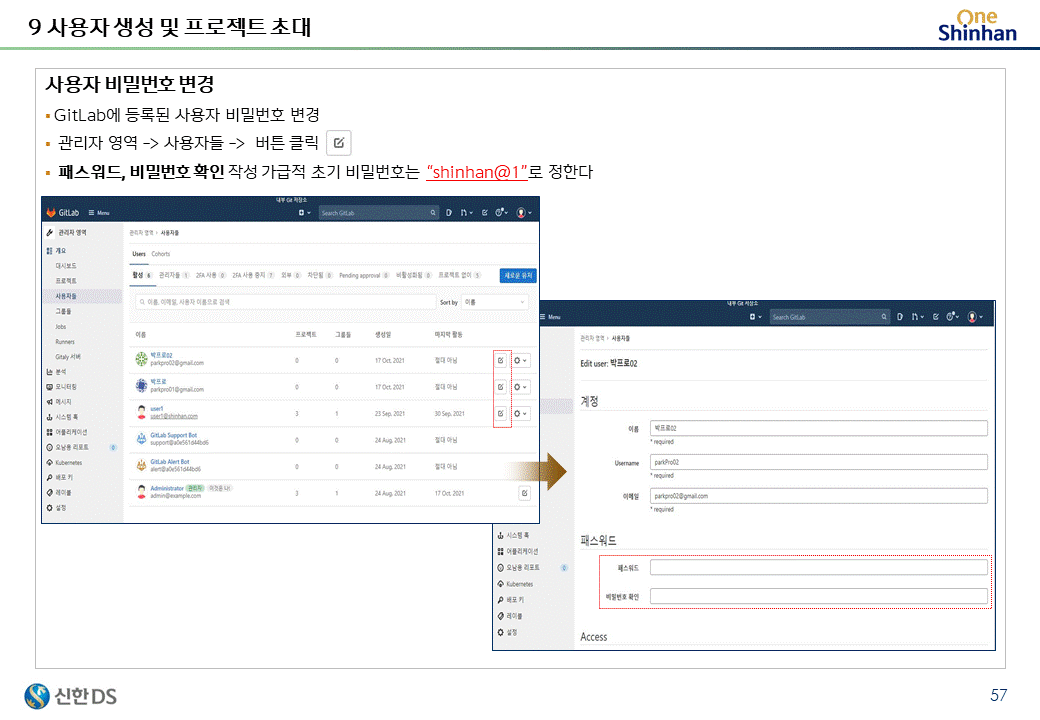Click 어플리케이션 grid icon in users list sidebar
Viewport: 1040px width, 720px height.
tap(50, 432)
